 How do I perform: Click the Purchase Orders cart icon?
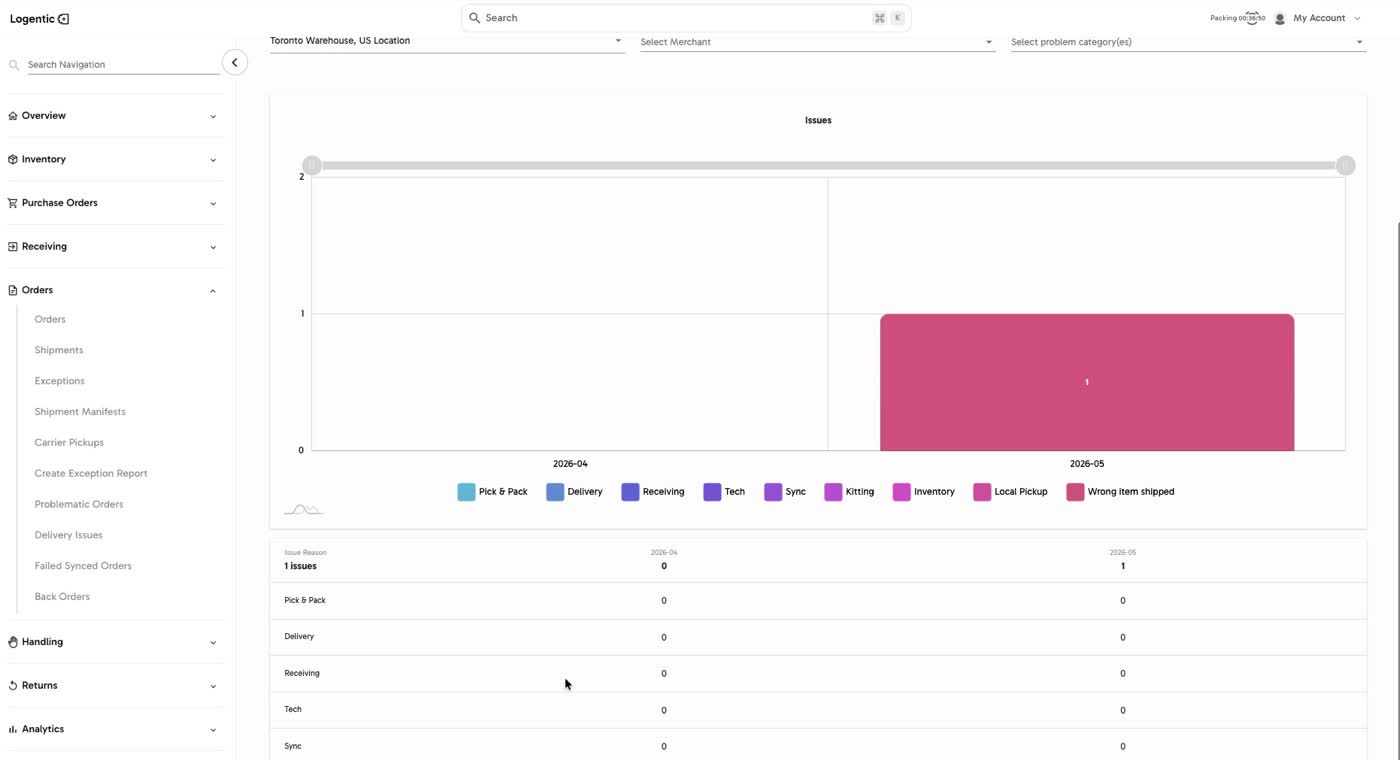(13, 203)
